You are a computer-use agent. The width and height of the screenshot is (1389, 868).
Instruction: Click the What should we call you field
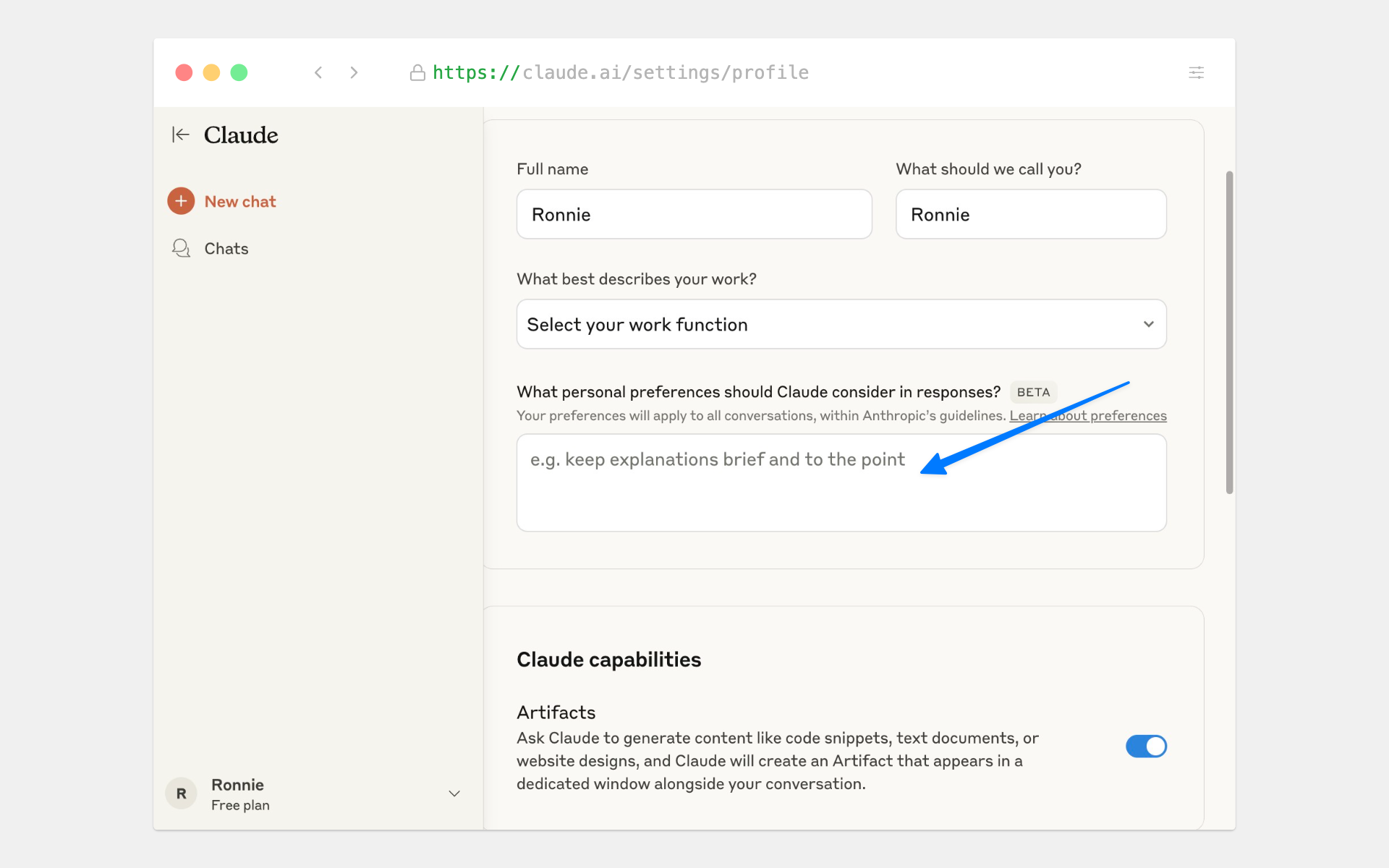1030,214
